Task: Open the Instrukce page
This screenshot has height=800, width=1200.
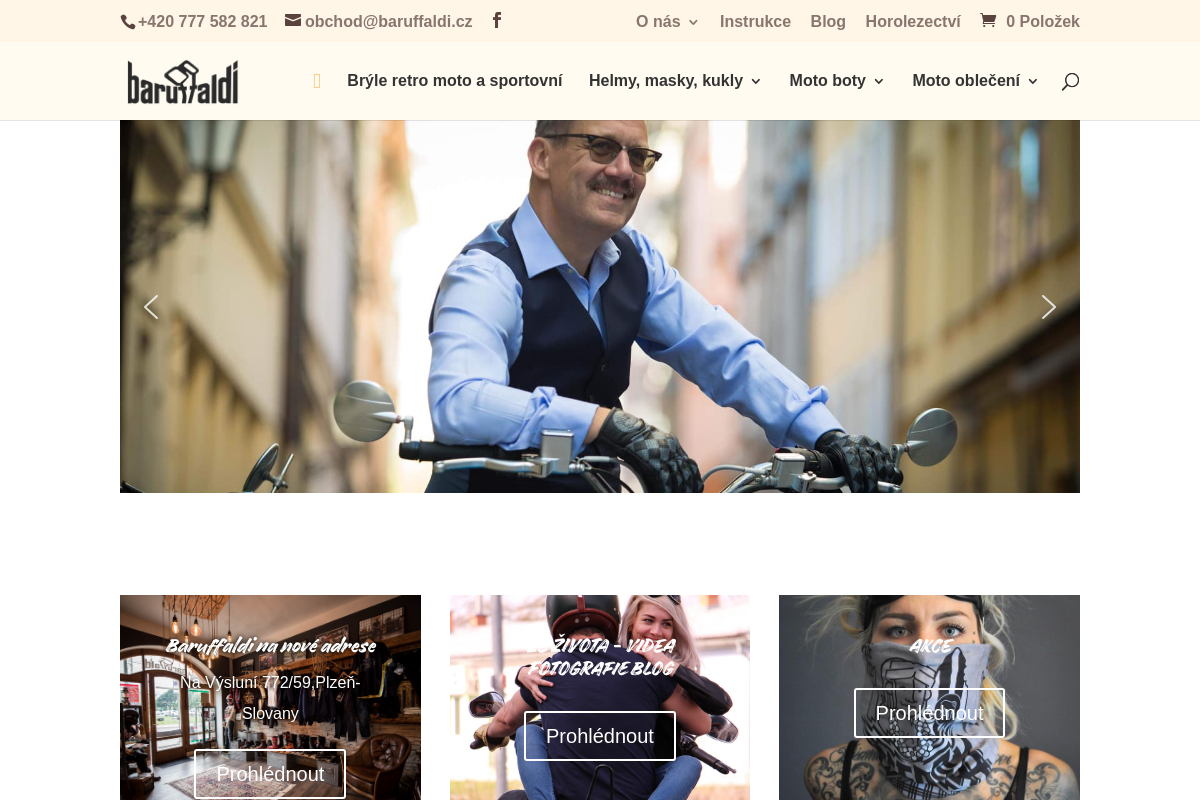Action: point(755,21)
